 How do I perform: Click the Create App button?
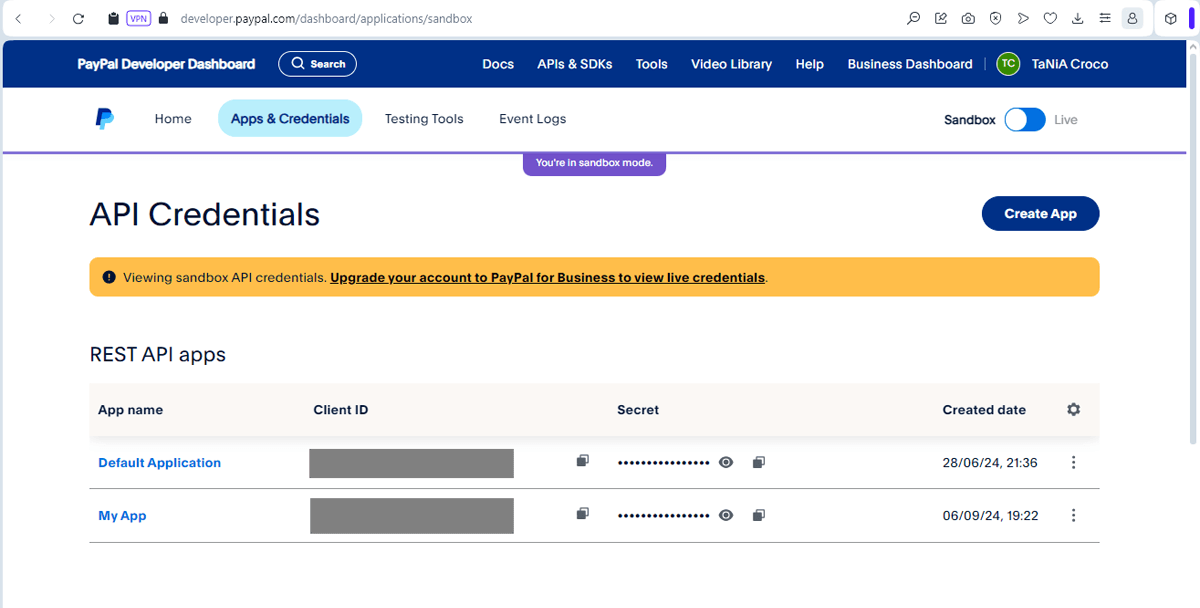tap(1040, 213)
